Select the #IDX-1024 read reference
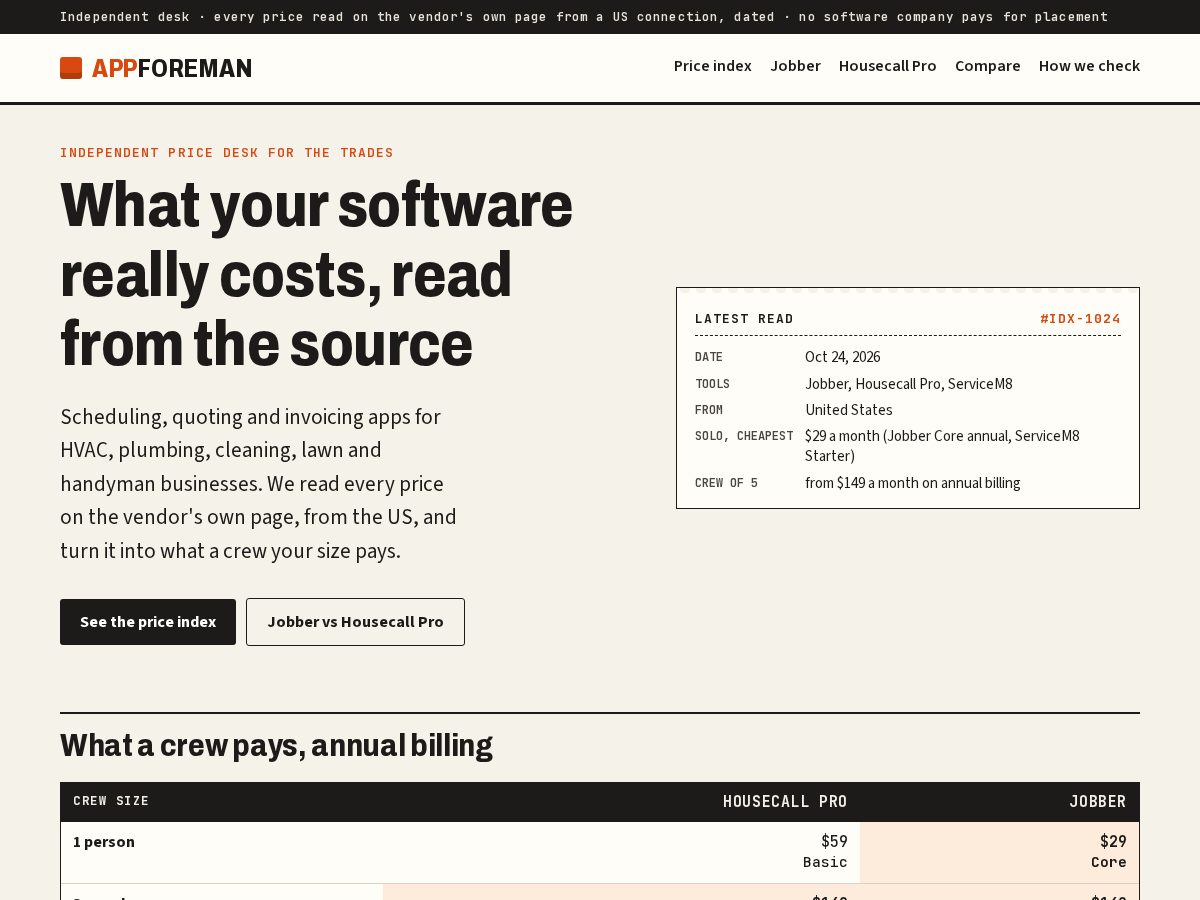The image size is (1200, 900). click(x=1080, y=319)
